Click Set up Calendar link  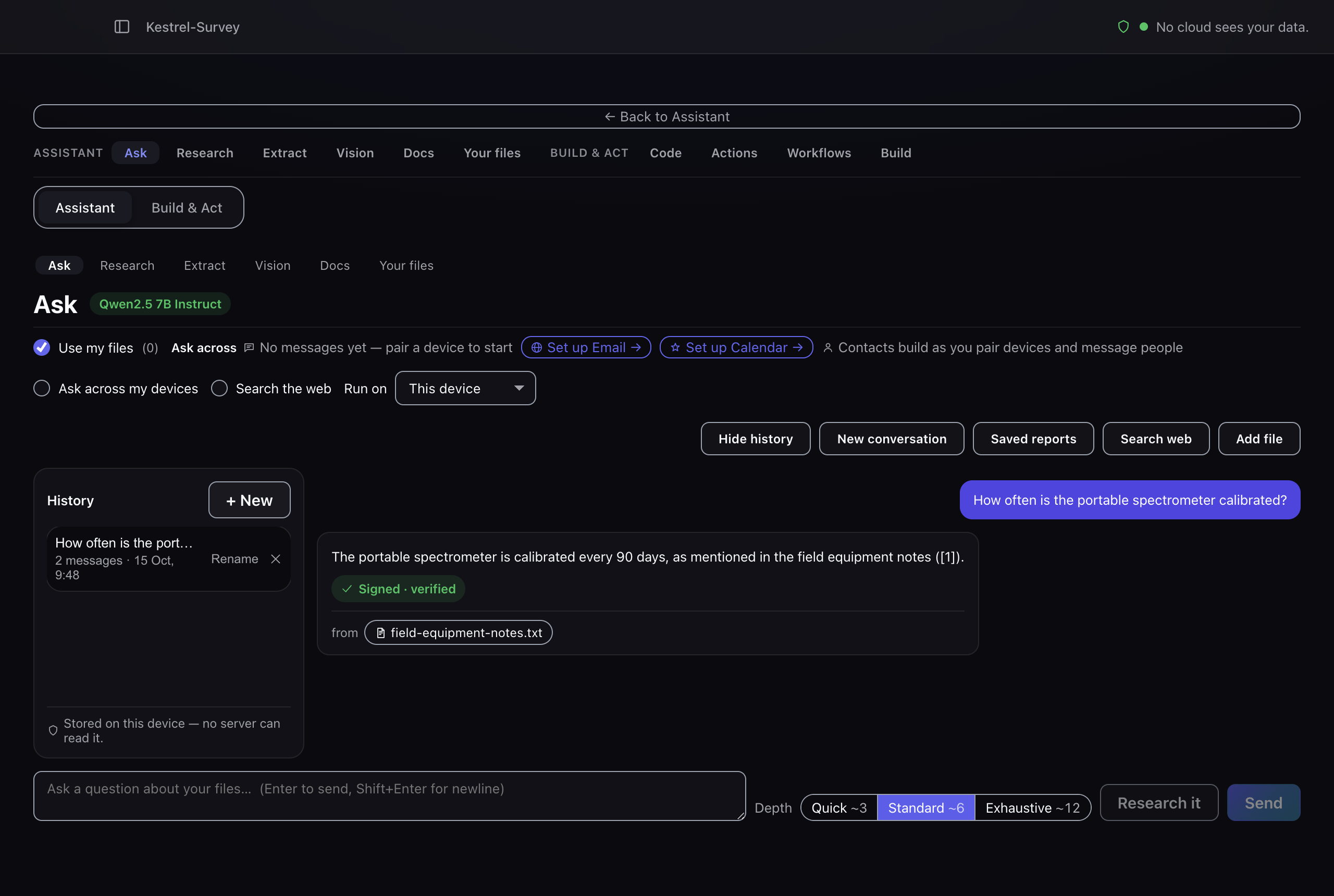[736, 347]
